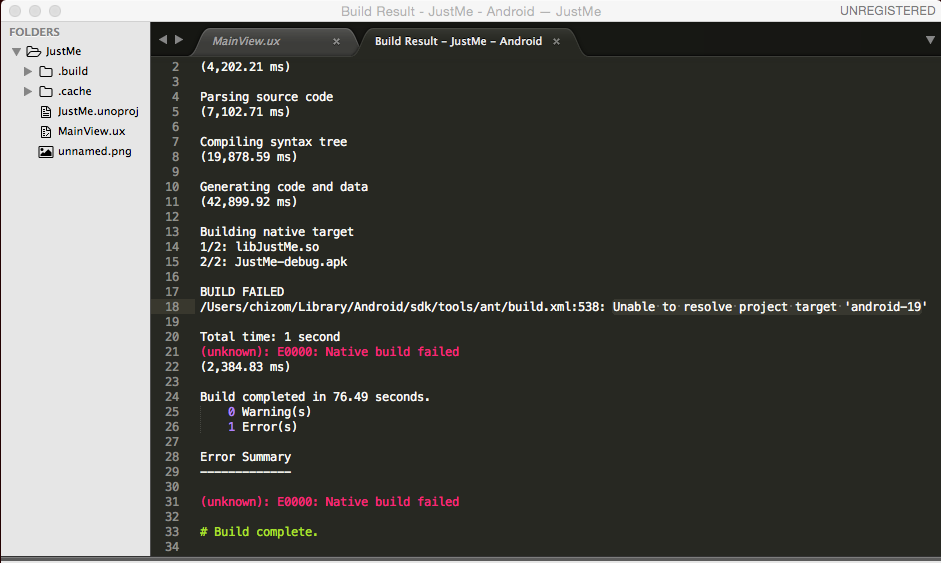The image size is (941, 563).
Task: Open the tab list dropdown arrow
Action: point(930,40)
